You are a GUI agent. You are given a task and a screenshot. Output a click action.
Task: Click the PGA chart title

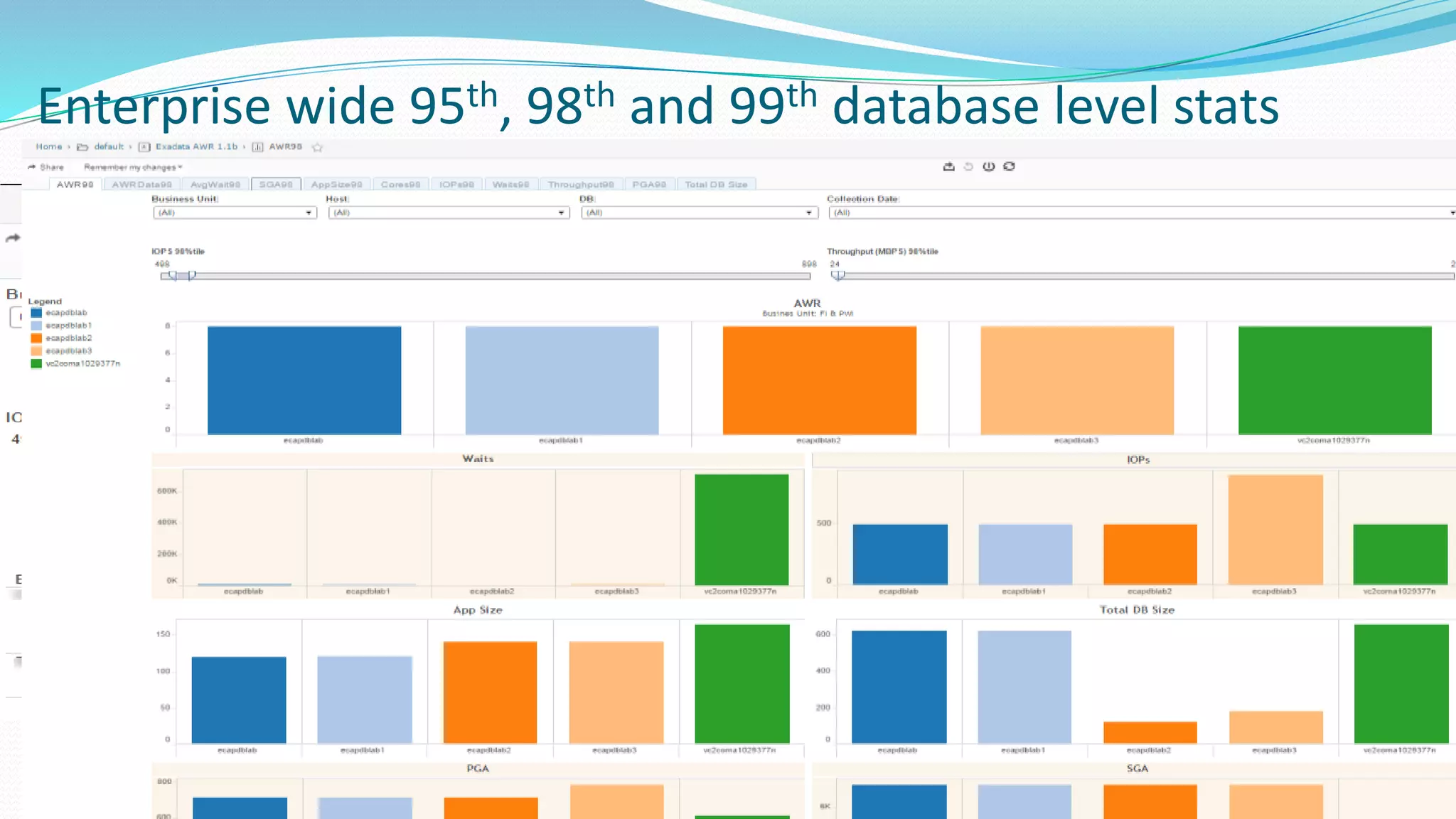478,769
